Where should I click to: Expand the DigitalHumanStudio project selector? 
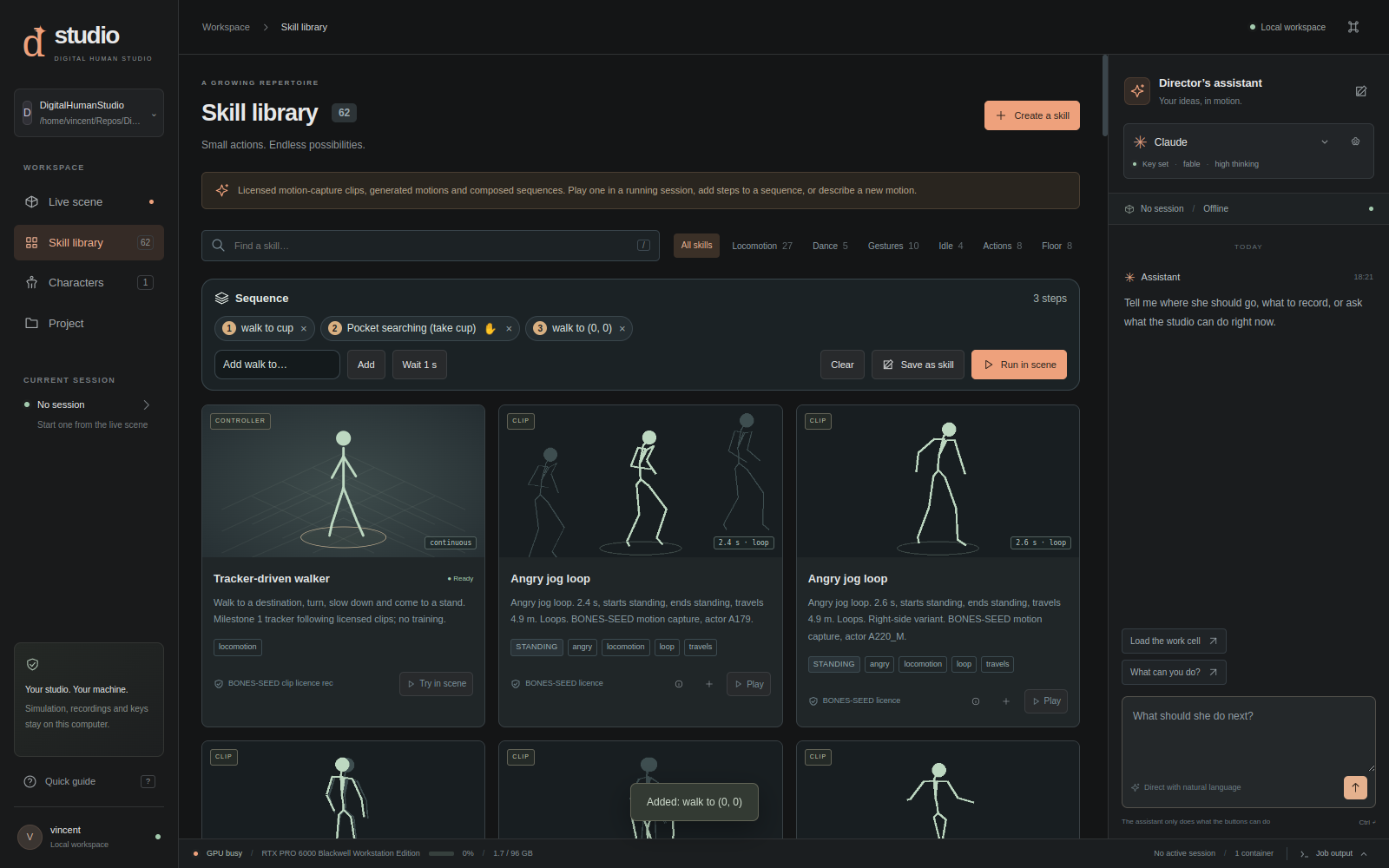pos(89,113)
